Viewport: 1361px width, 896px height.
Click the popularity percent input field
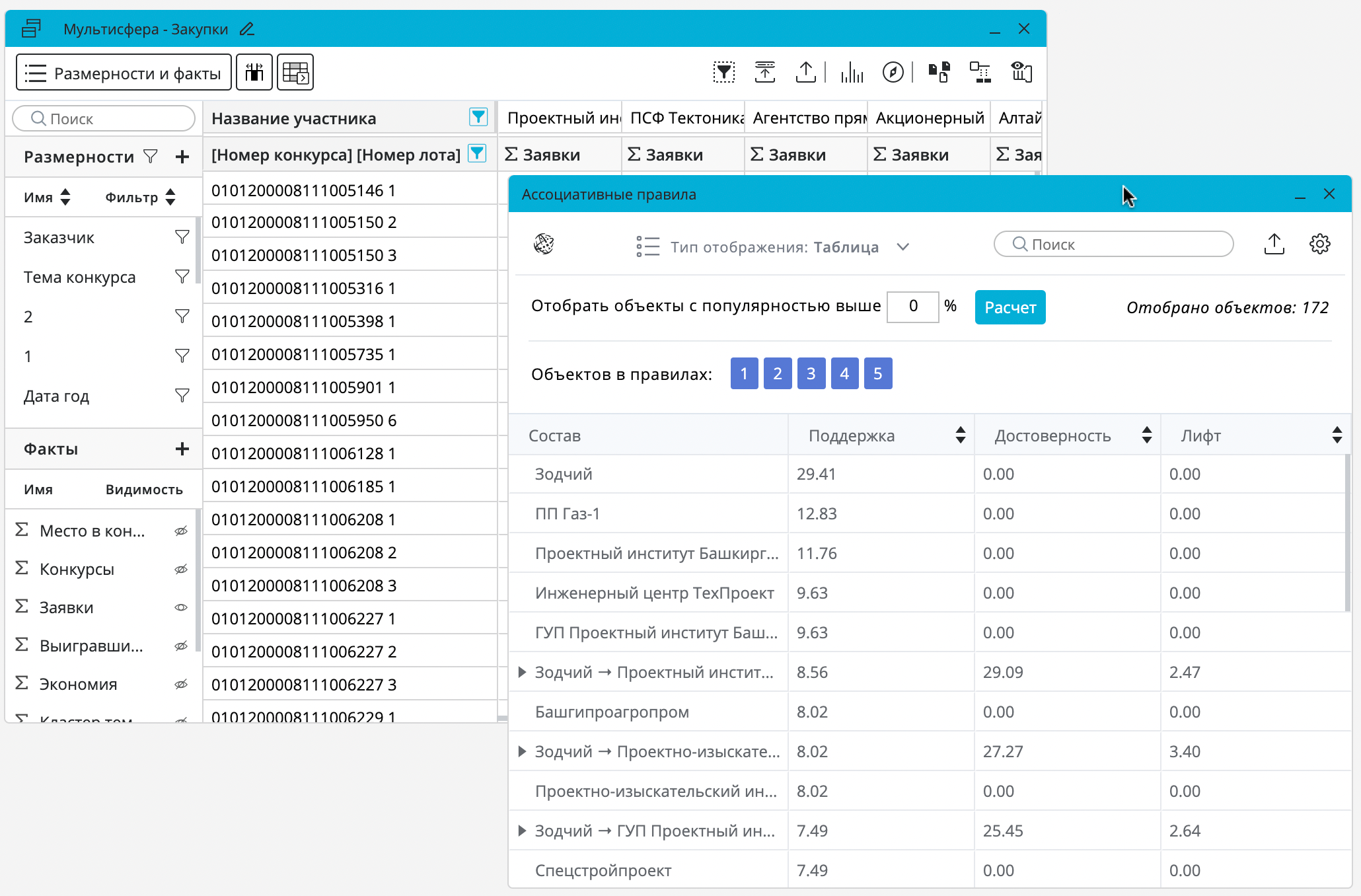tap(912, 307)
